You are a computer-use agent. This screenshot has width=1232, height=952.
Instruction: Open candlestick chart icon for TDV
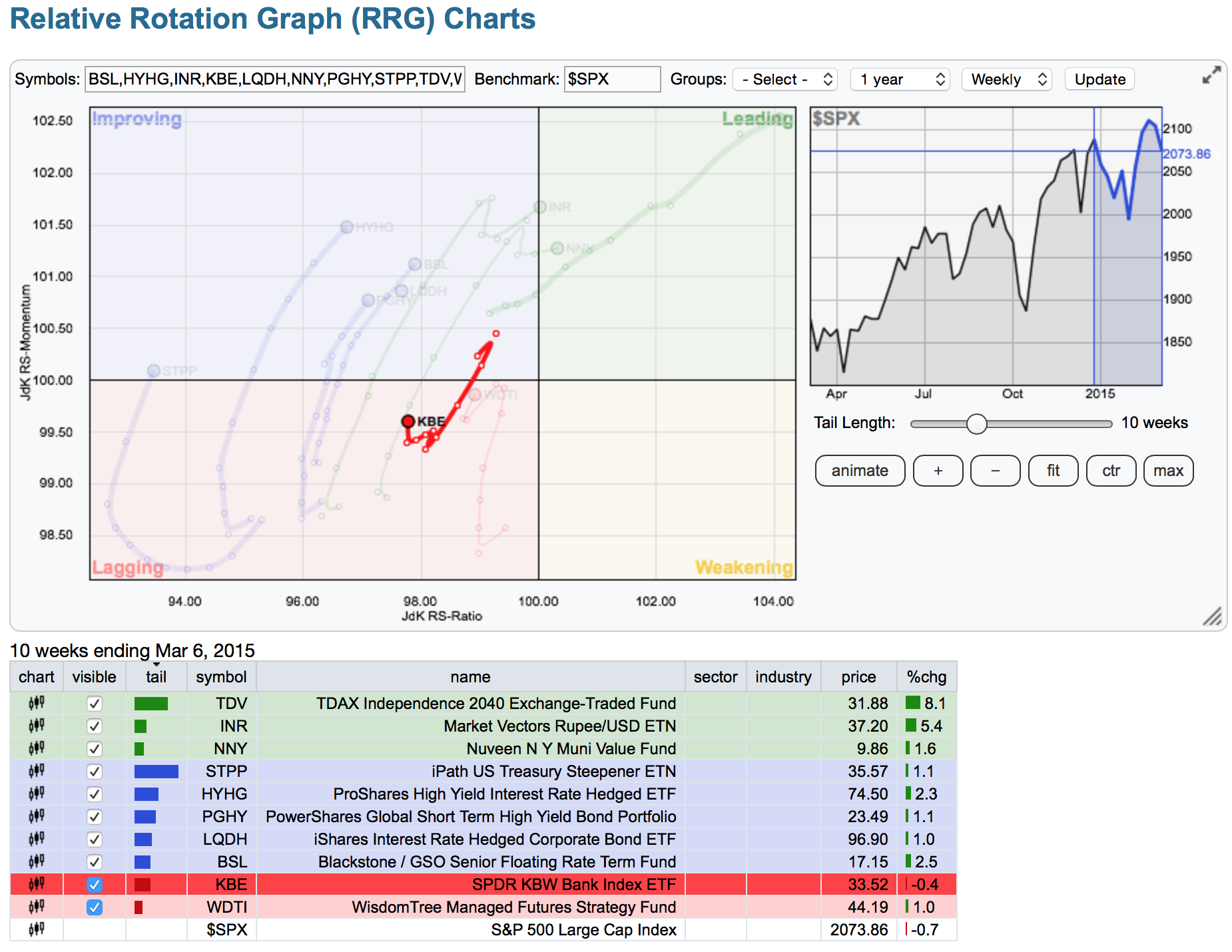37,703
